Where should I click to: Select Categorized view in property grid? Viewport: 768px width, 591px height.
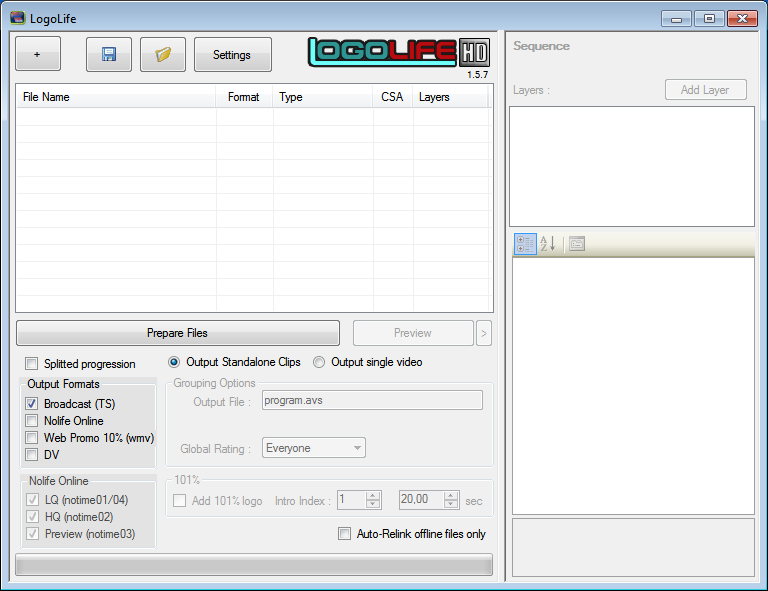[525, 244]
